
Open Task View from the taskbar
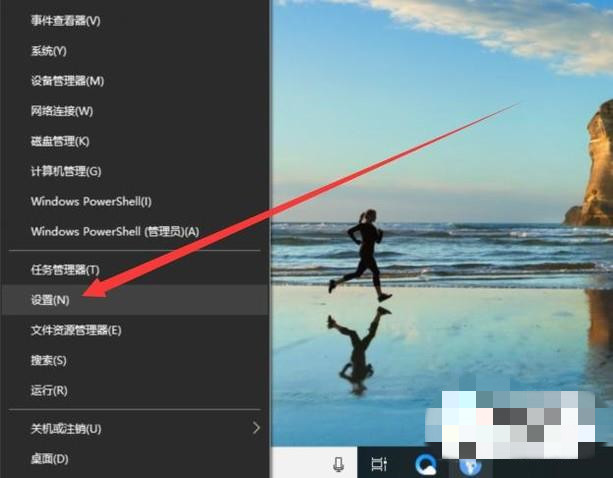(x=379, y=464)
